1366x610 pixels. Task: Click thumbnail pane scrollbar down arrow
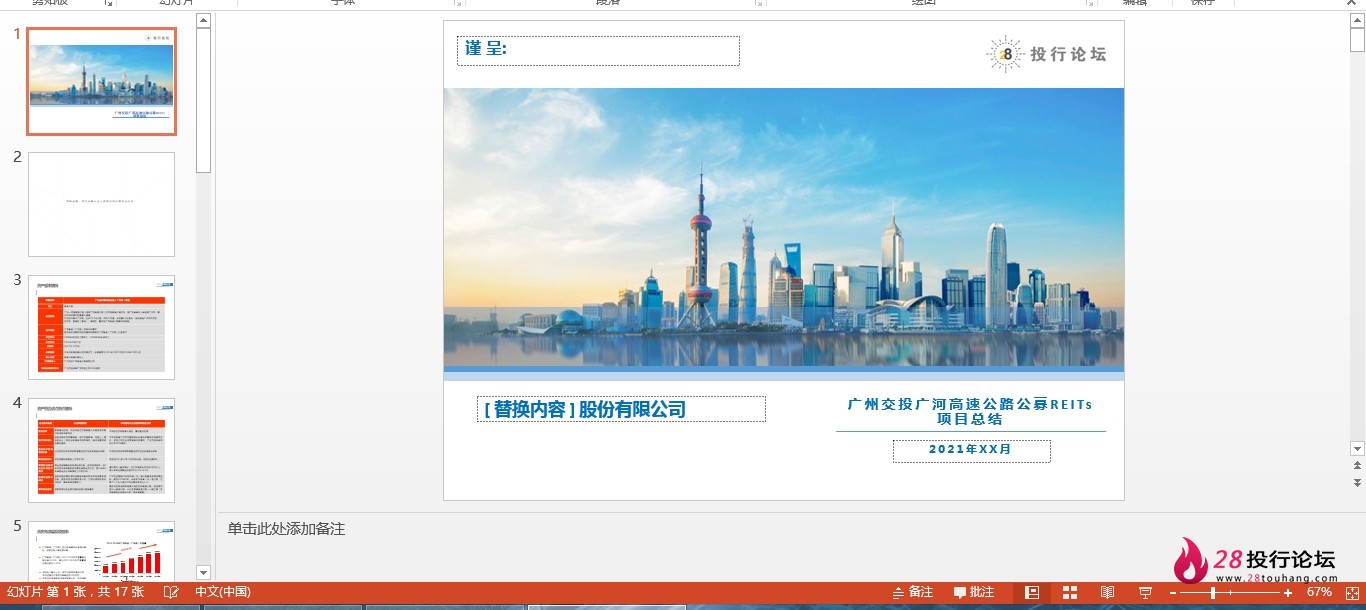[204, 573]
